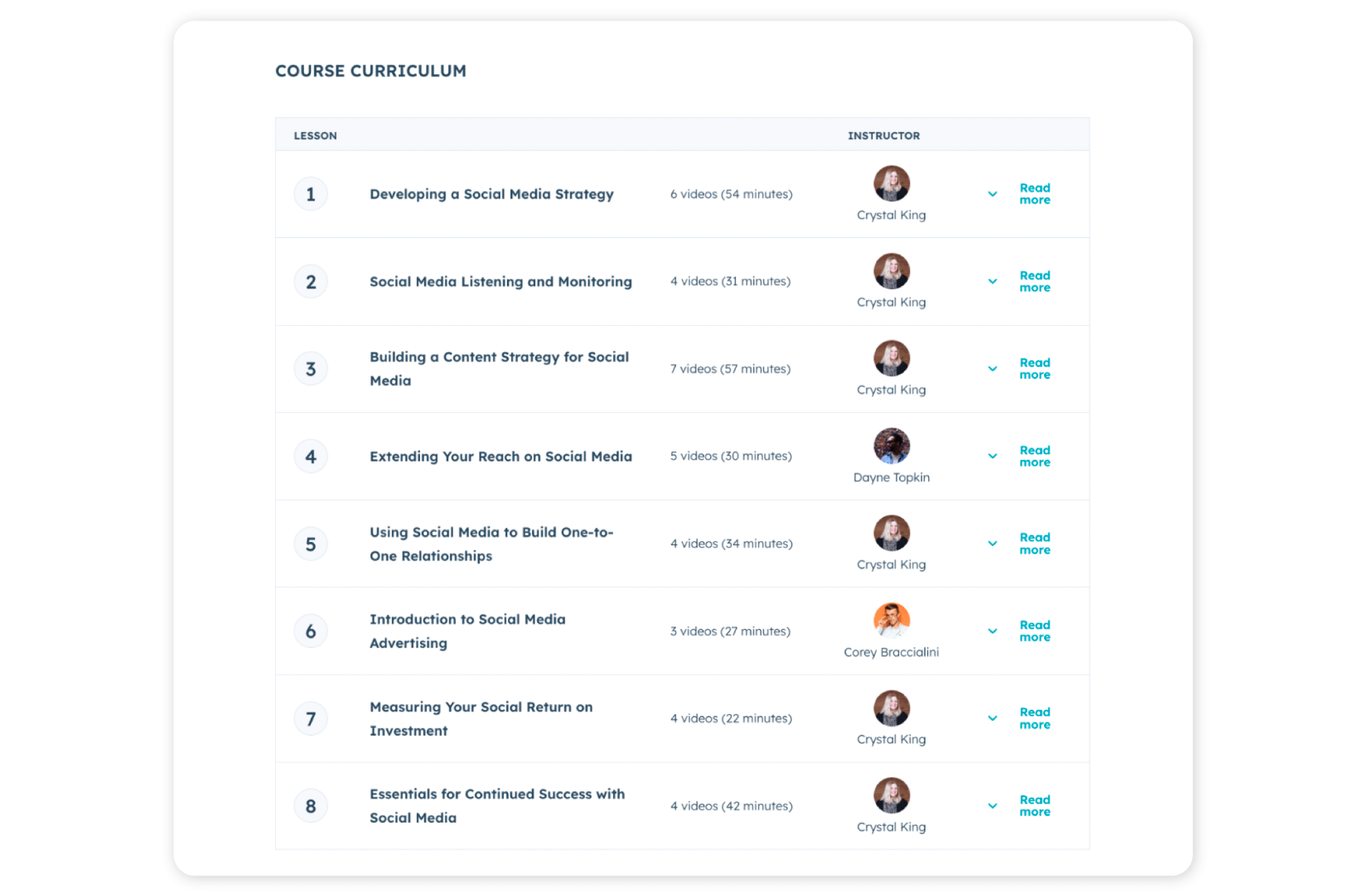Screen dimensions: 1366x896
Task: Click Dayne Topkin's profile picture
Action: click(891, 445)
